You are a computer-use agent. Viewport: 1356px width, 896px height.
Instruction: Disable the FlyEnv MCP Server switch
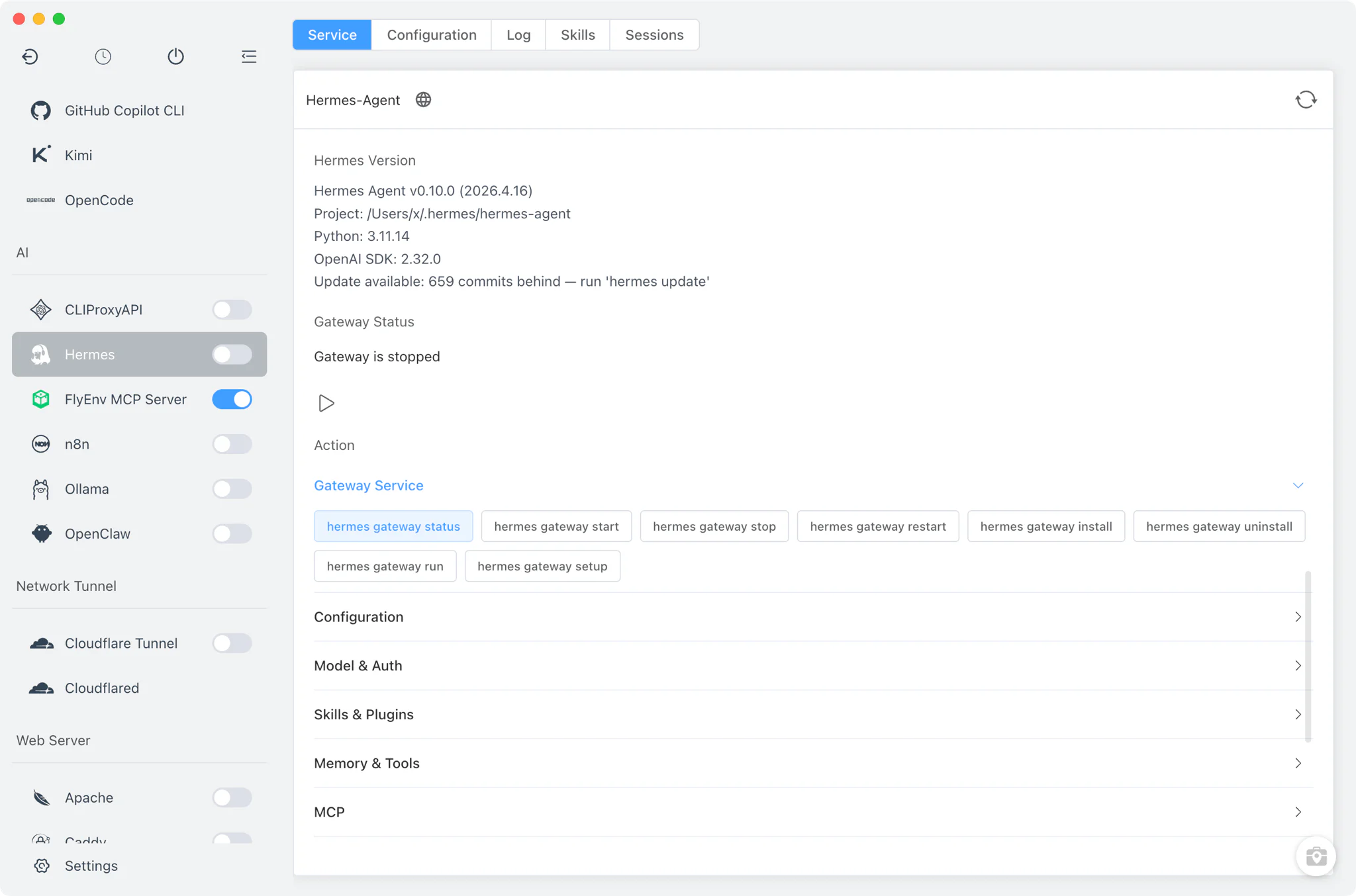point(232,399)
